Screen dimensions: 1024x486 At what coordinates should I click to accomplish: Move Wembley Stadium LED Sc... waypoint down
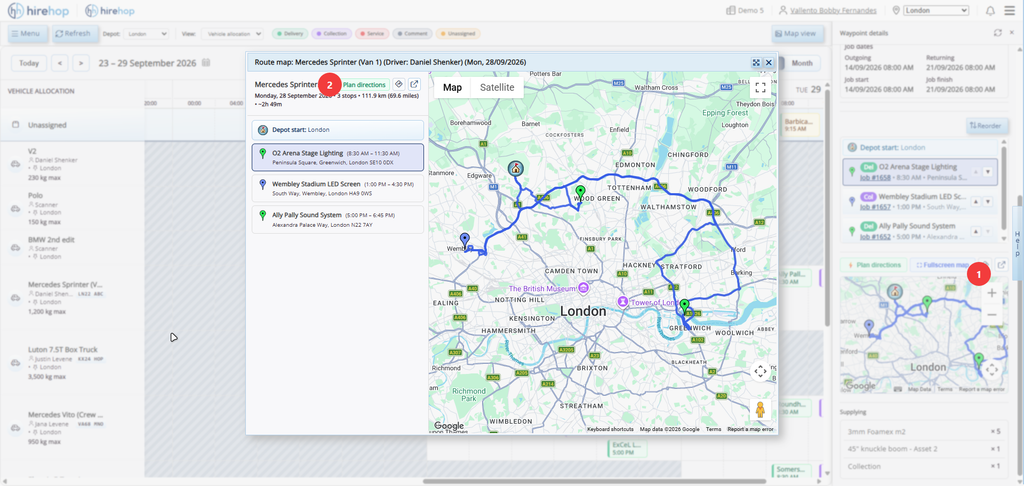pyautogui.click(x=987, y=201)
